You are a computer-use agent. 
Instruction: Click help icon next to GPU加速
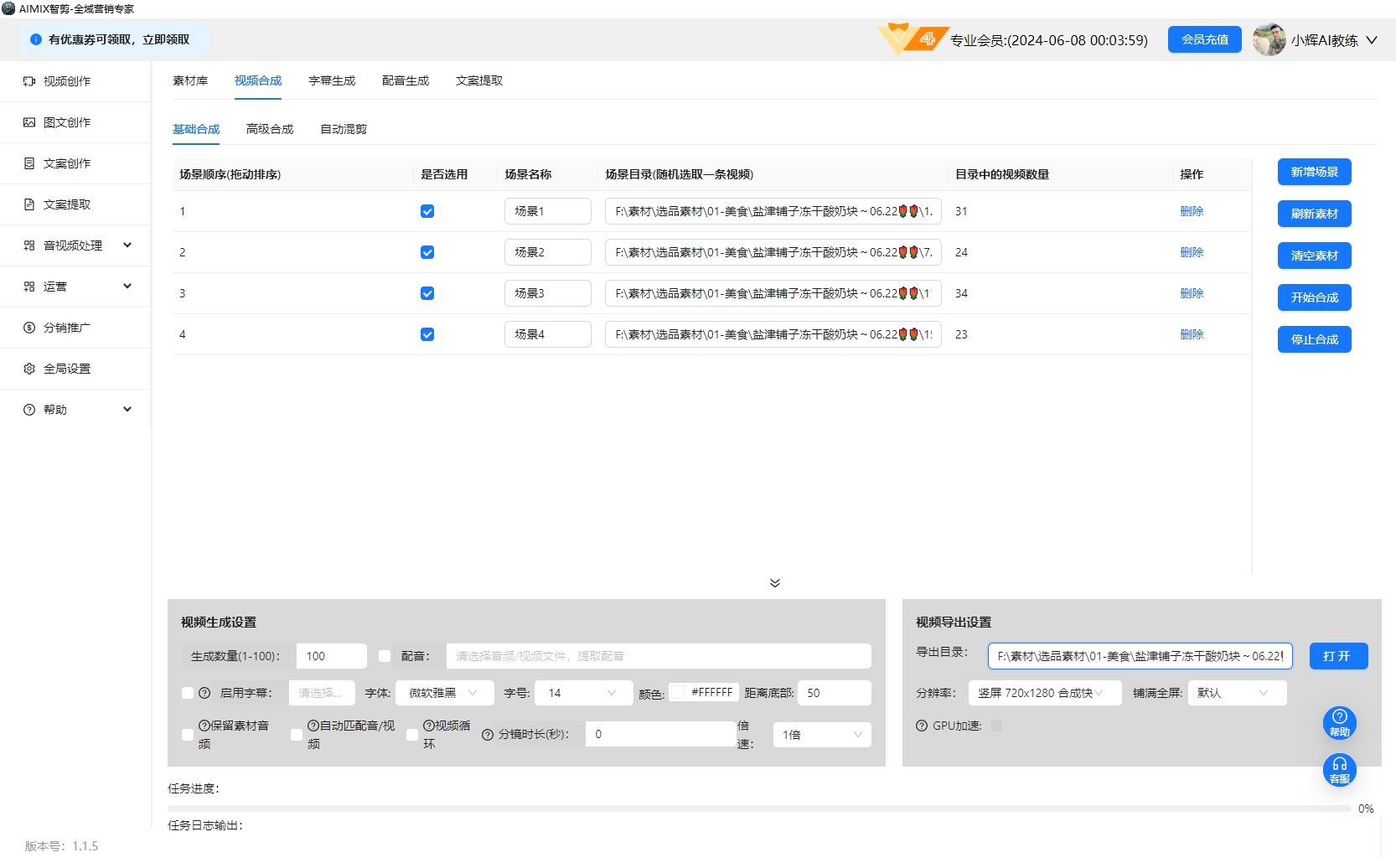(x=922, y=726)
